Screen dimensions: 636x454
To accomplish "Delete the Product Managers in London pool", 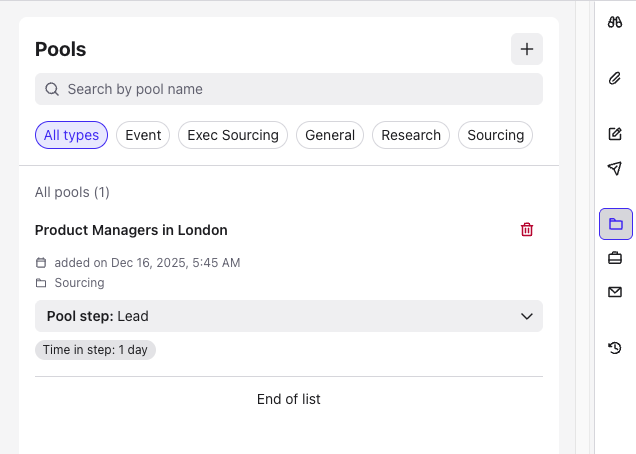I will tap(527, 230).
